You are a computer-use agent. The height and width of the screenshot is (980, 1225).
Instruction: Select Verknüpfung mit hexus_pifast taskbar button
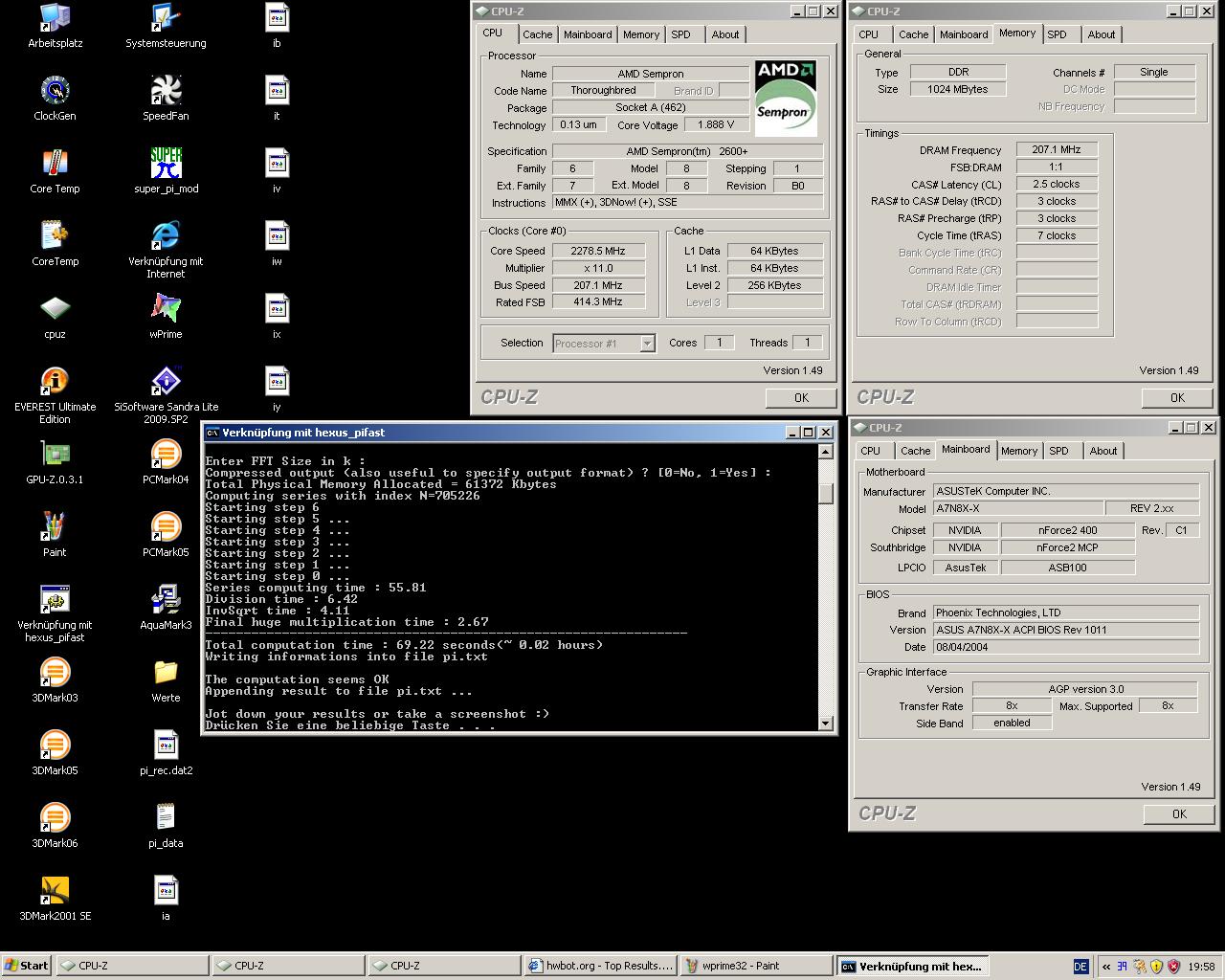tap(912, 966)
